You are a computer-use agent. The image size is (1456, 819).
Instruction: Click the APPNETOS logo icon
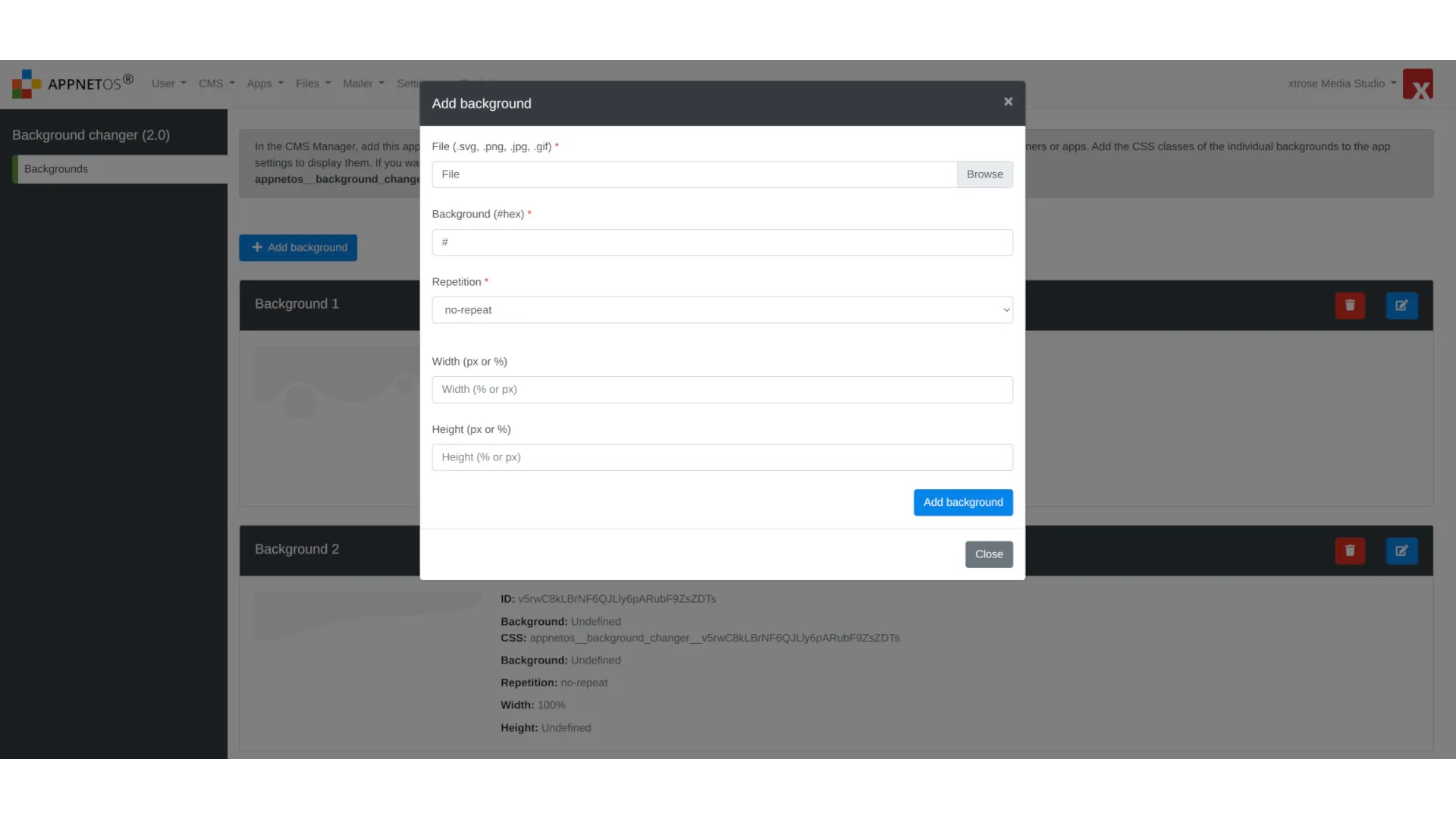pyautogui.click(x=24, y=83)
